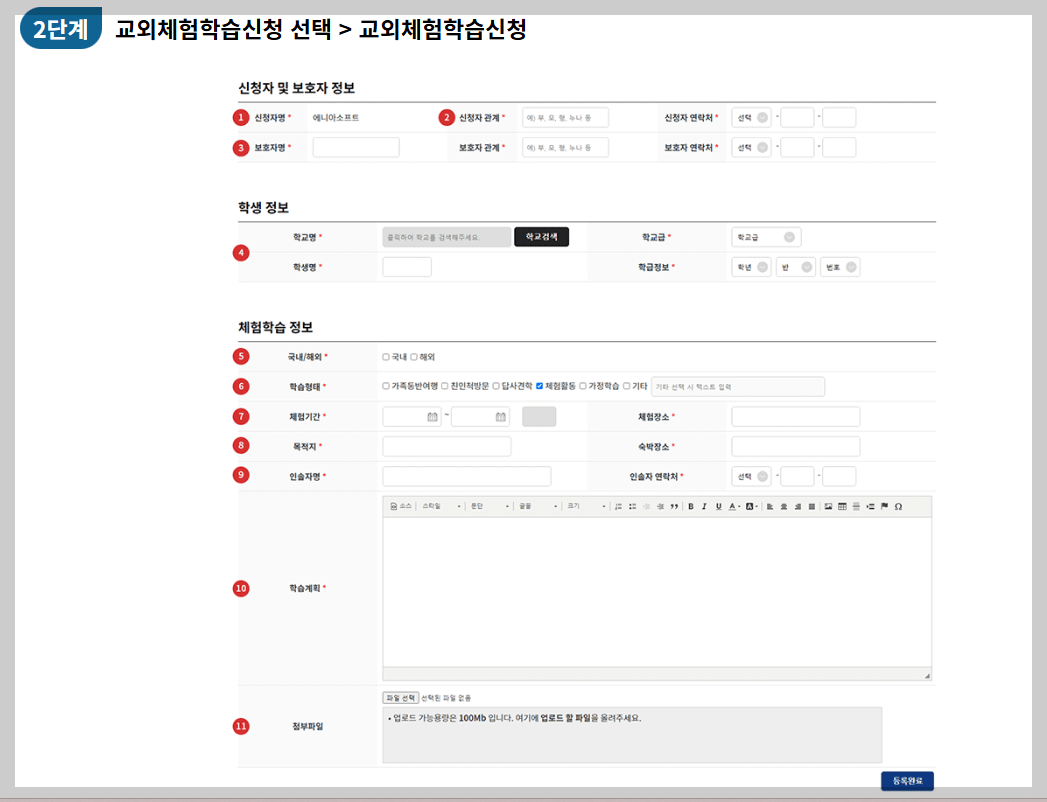The image size is (1047, 802).
Task: Click inside 학습계획 editor text area
Action: pyautogui.click(x=657, y=592)
